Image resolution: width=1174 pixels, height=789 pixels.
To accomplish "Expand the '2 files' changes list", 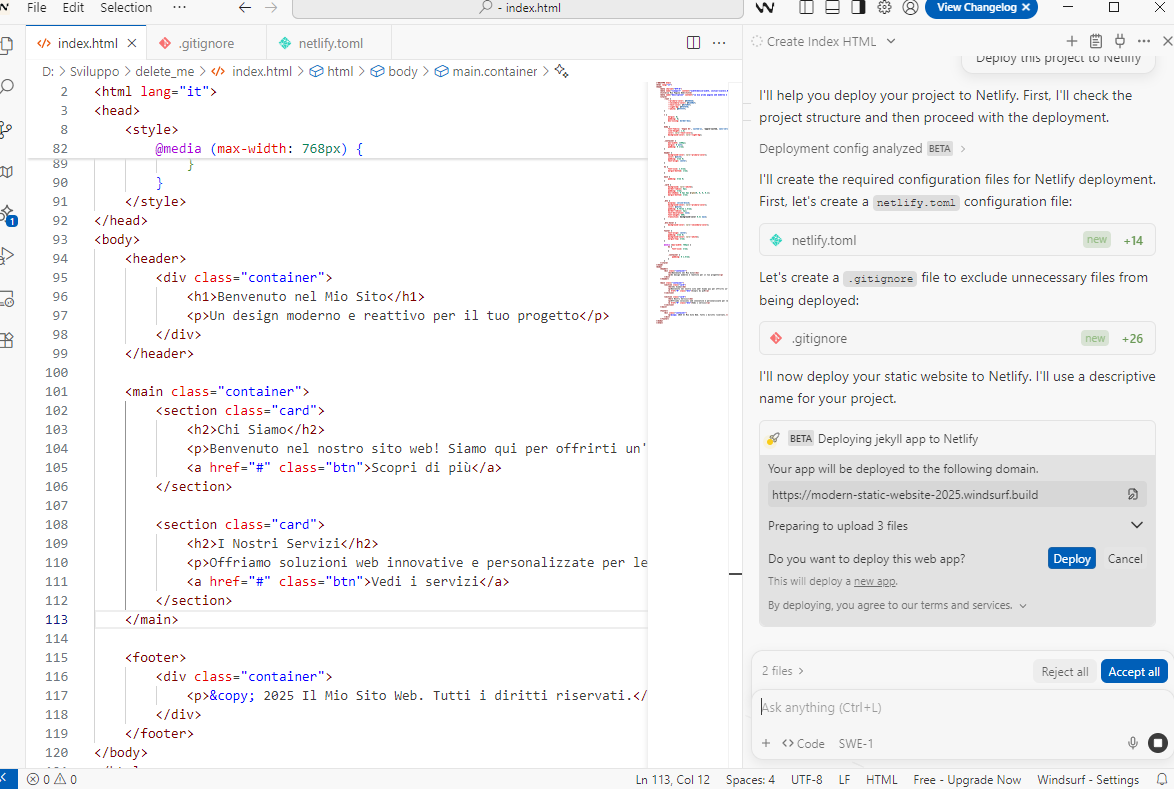I will [783, 671].
